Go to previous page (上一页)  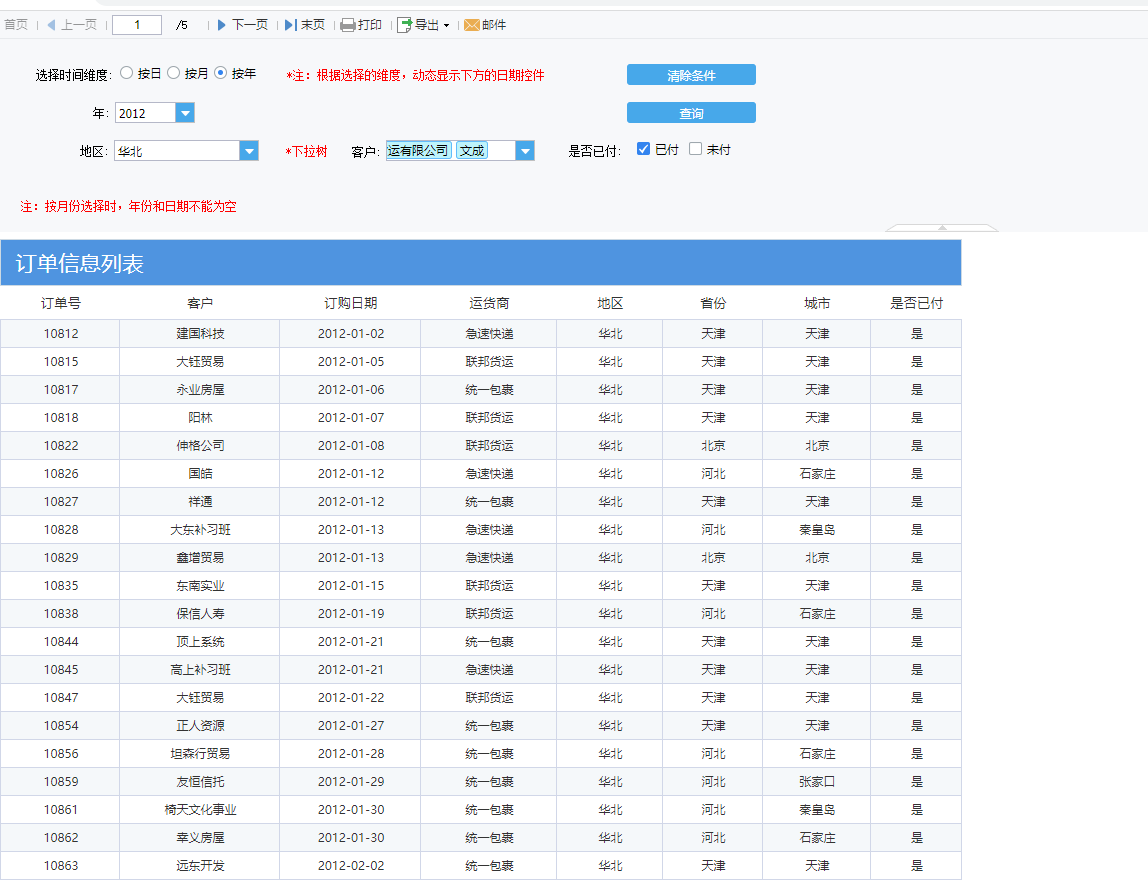[x=71, y=25]
